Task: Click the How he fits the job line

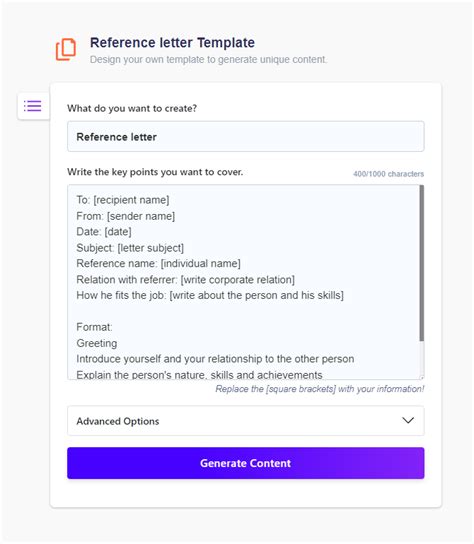Action: pyautogui.click(x=210, y=295)
